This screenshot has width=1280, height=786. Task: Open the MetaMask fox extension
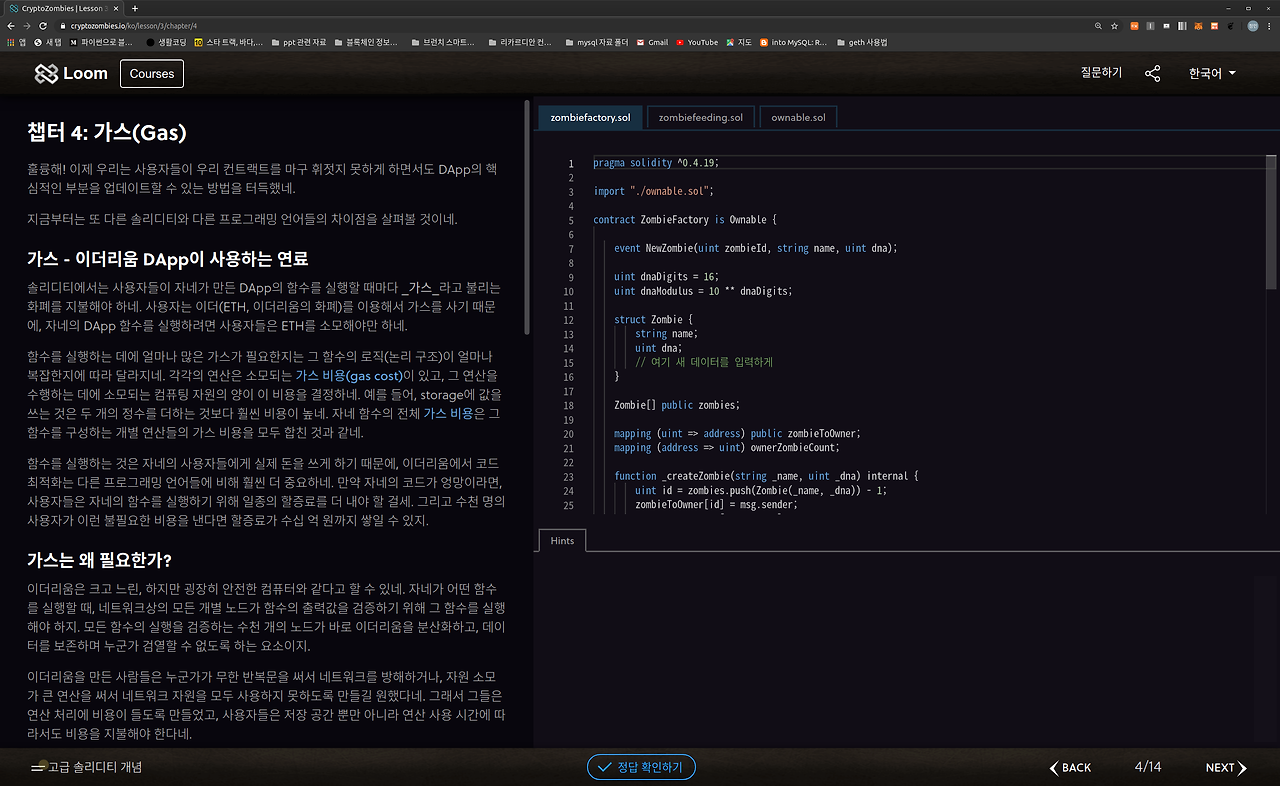point(1198,25)
